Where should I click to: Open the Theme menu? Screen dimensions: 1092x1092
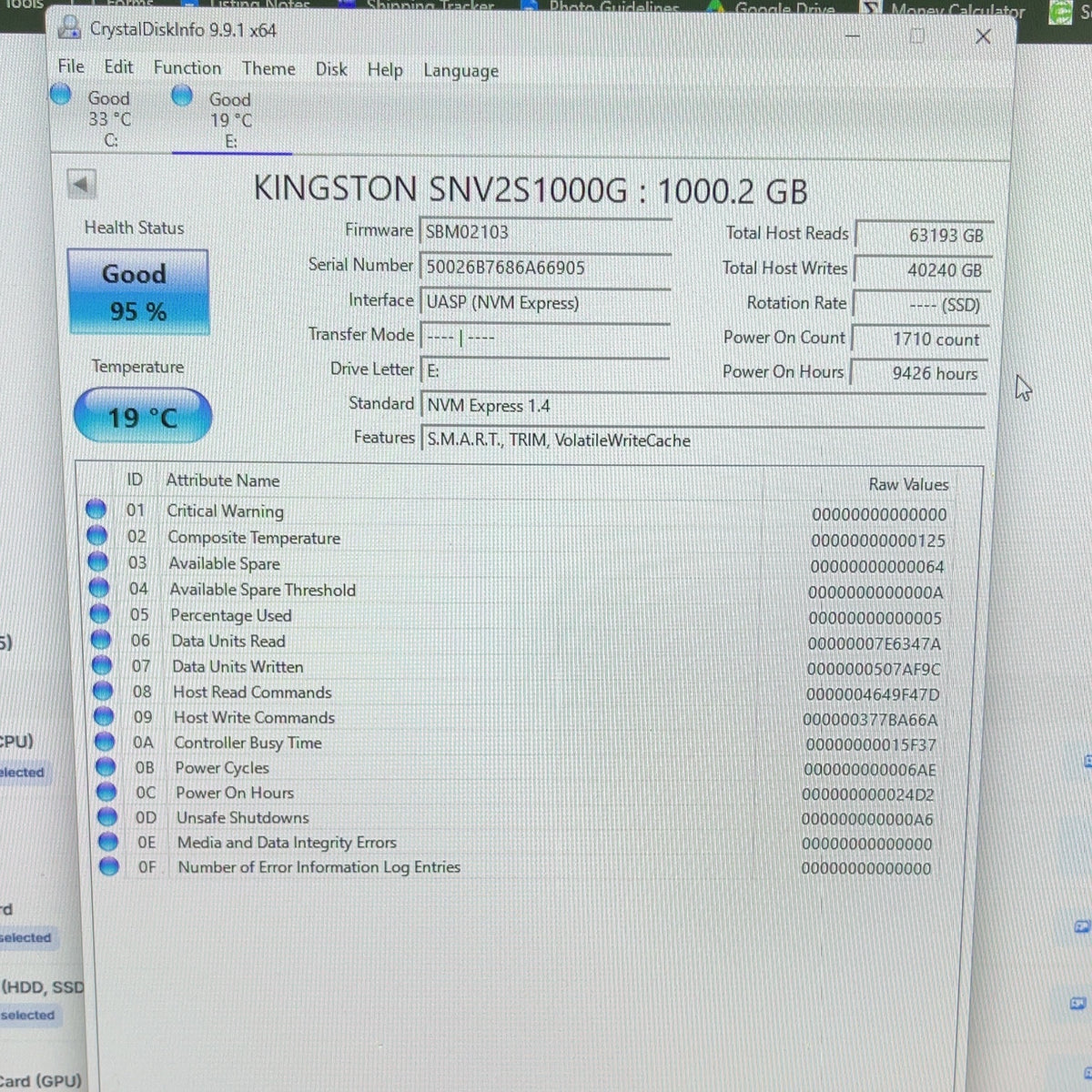pos(268,68)
